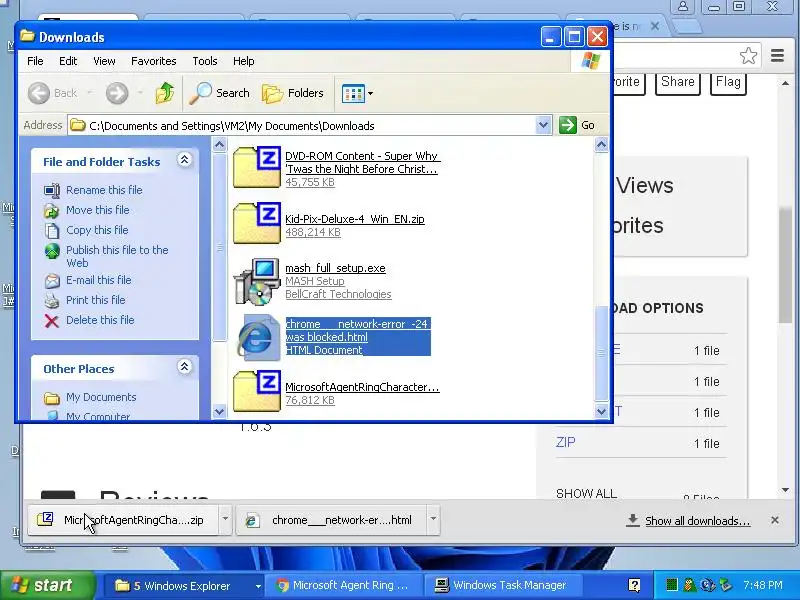
Task: Click the Windows Start button
Action: 47,585
